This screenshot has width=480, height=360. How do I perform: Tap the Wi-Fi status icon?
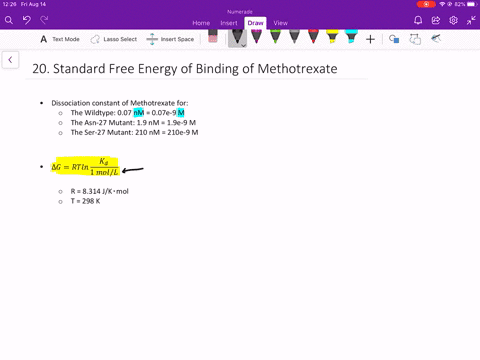tap(442, 4)
